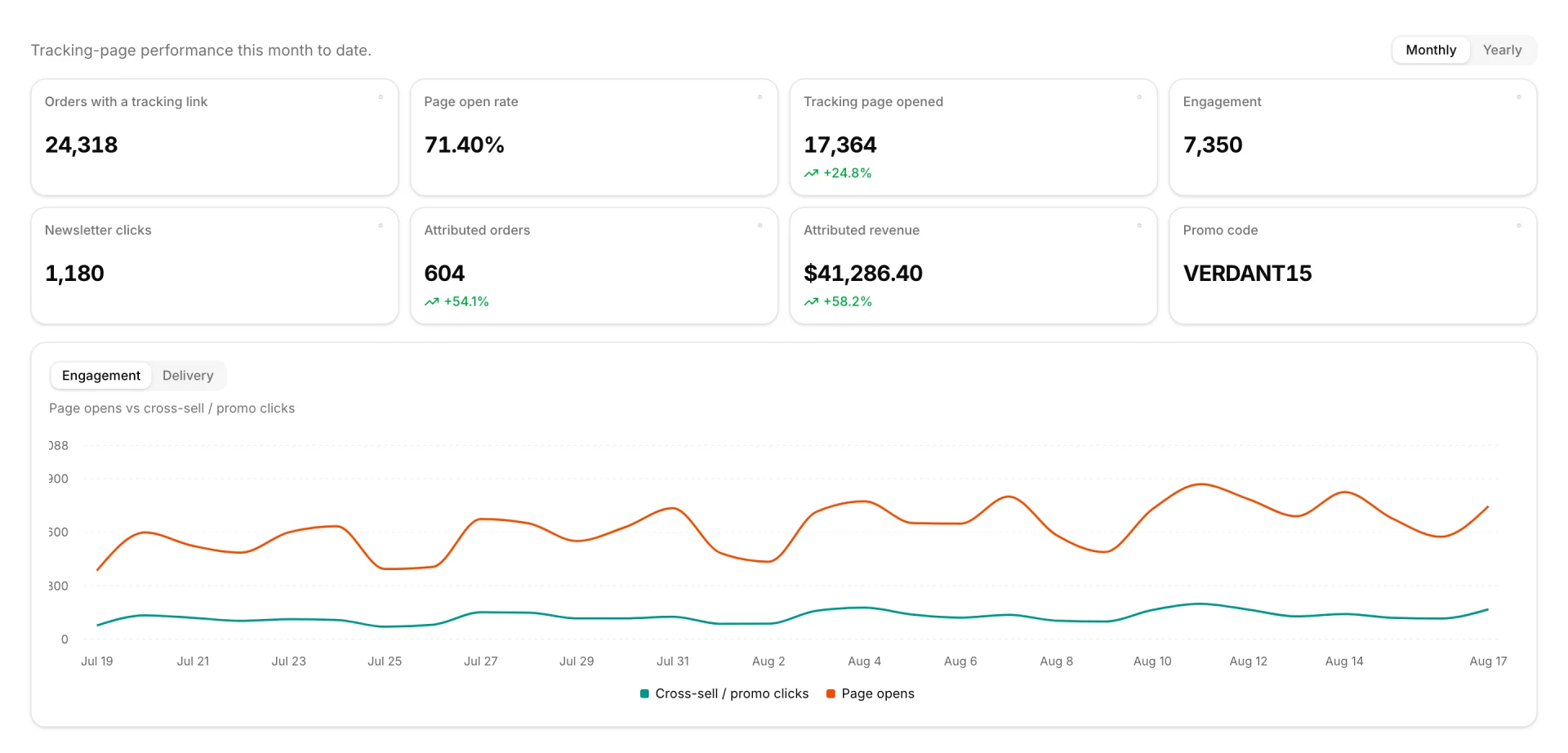The width and height of the screenshot is (1568, 753).
Task: Click info icon on Orders with a tracking link card
Action: [380, 97]
